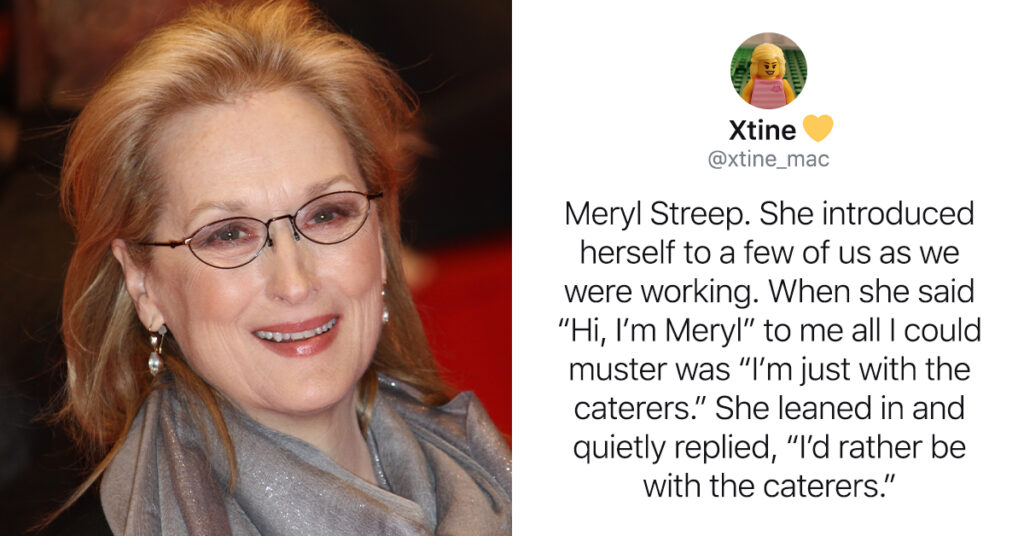1024x536 pixels.
Task: Select the Lego figure's blonde hair in avatar
Action: point(767,59)
